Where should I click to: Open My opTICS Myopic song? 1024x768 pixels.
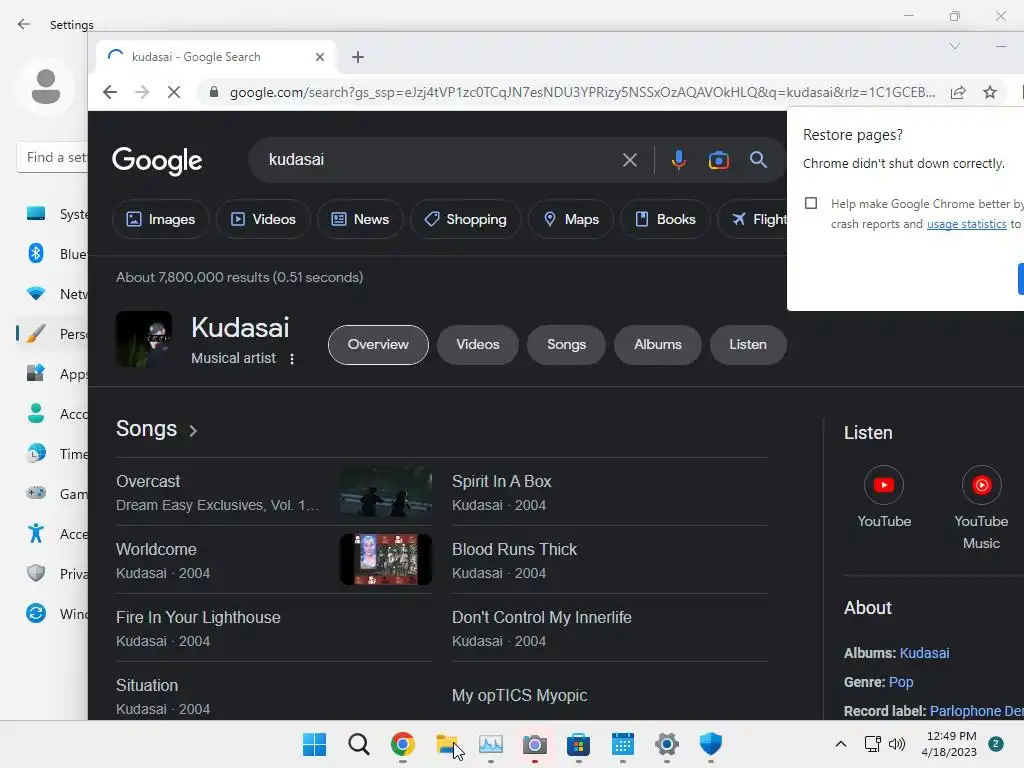point(519,696)
